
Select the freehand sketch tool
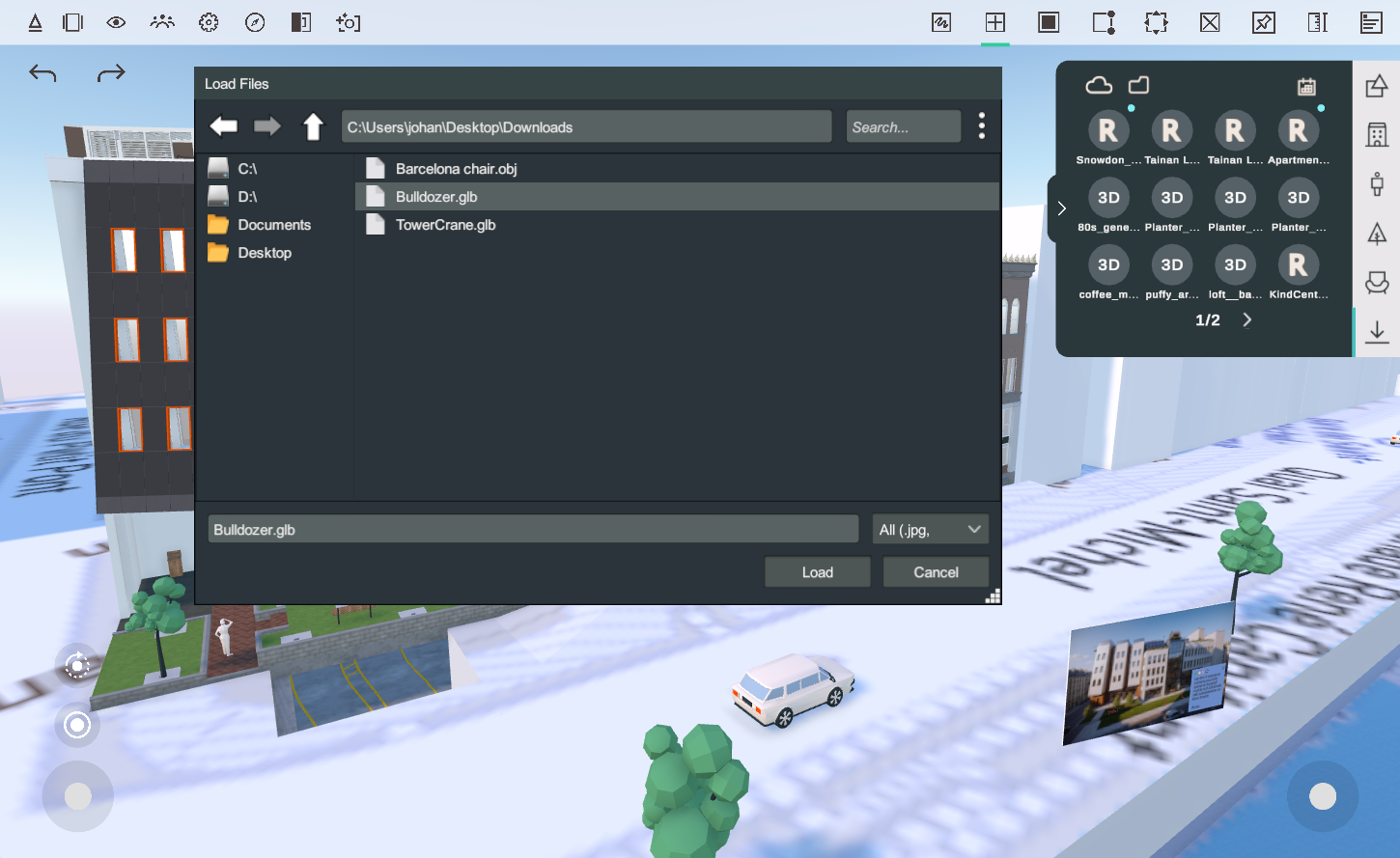coord(941,22)
